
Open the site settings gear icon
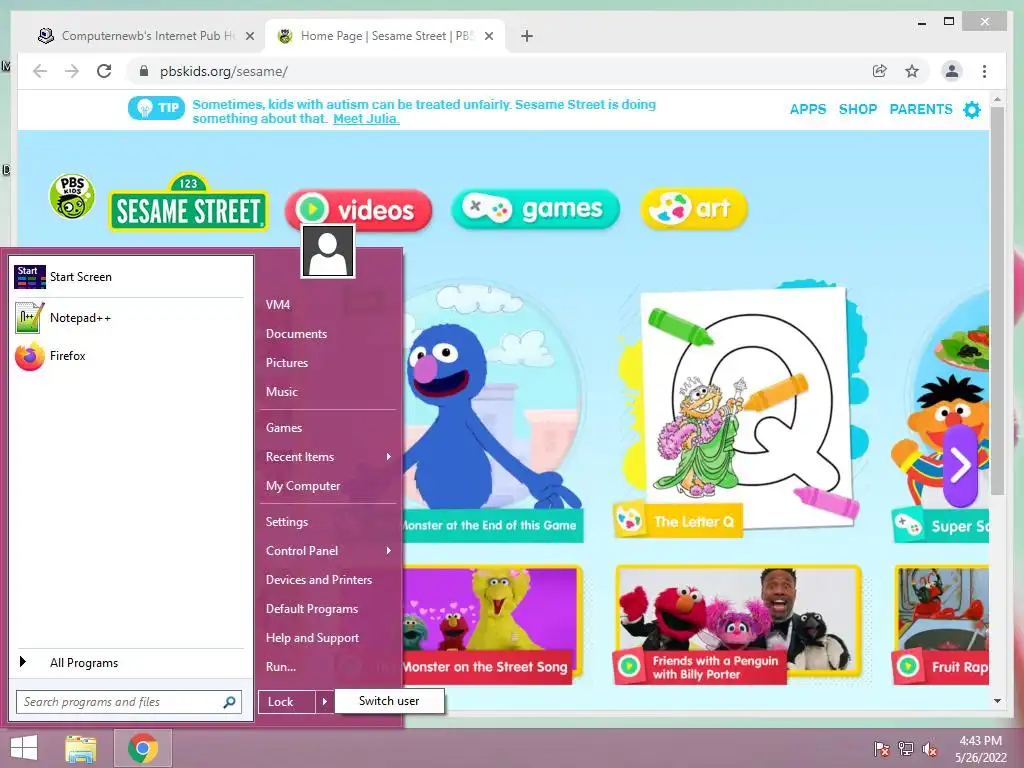coord(972,110)
